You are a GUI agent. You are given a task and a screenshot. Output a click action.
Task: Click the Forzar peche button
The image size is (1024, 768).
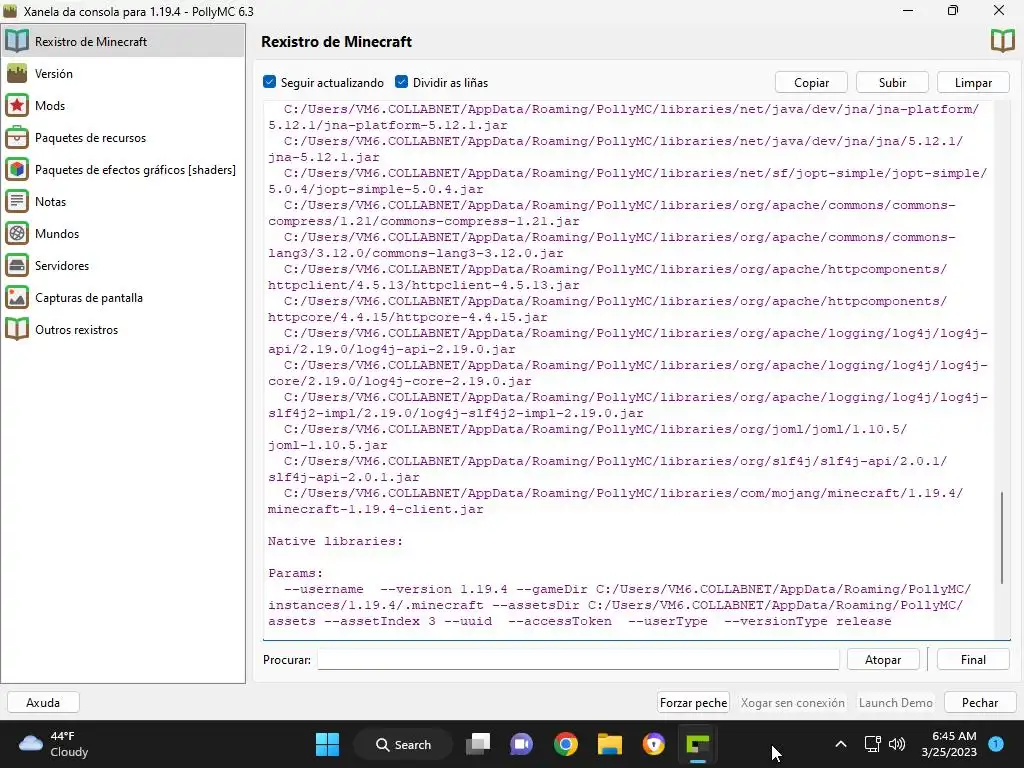coord(693,703)
